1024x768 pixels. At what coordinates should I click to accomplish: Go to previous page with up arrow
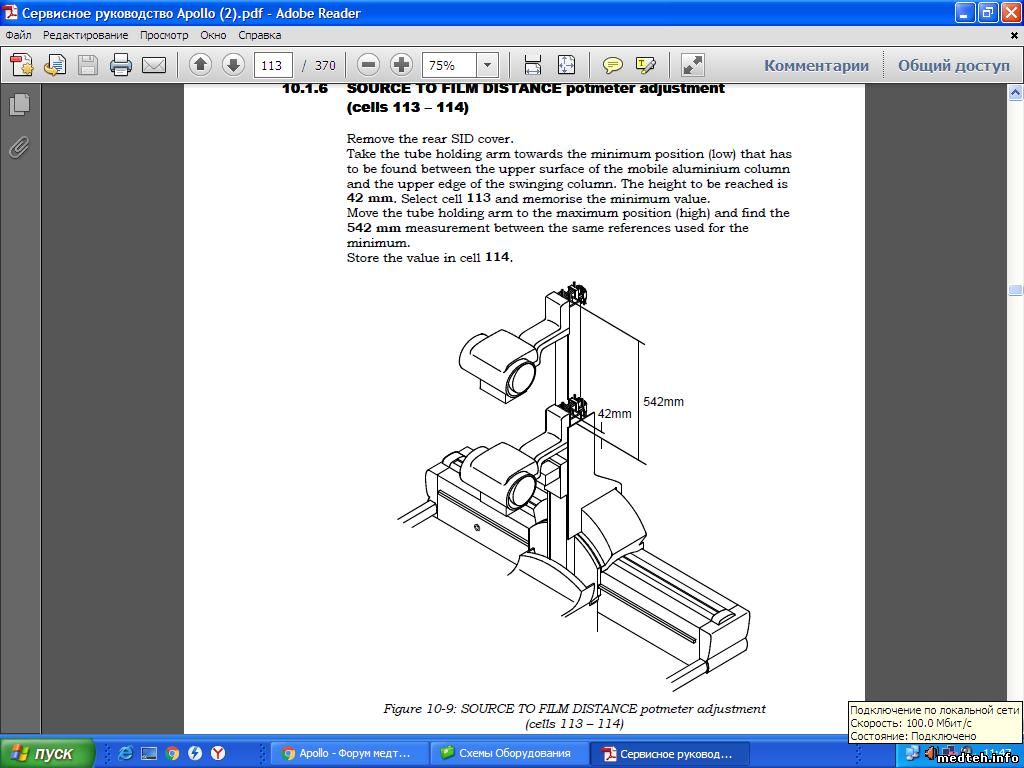point(200,65)
